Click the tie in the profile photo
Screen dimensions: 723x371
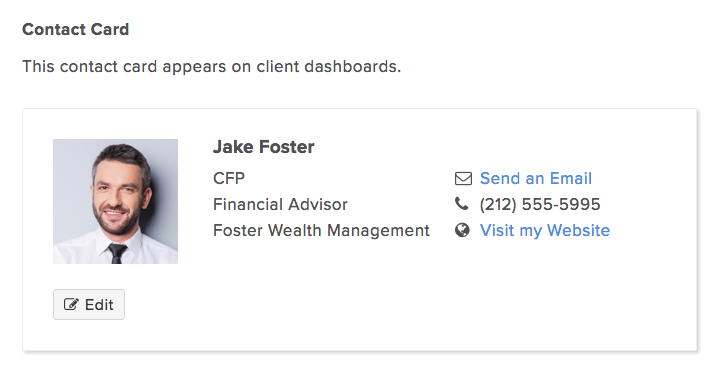click(x=117, y=253)
